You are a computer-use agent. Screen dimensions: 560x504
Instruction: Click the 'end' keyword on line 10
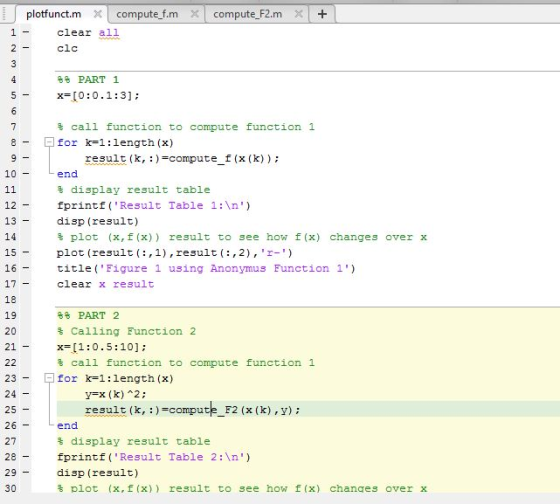[x=67, y=174]
